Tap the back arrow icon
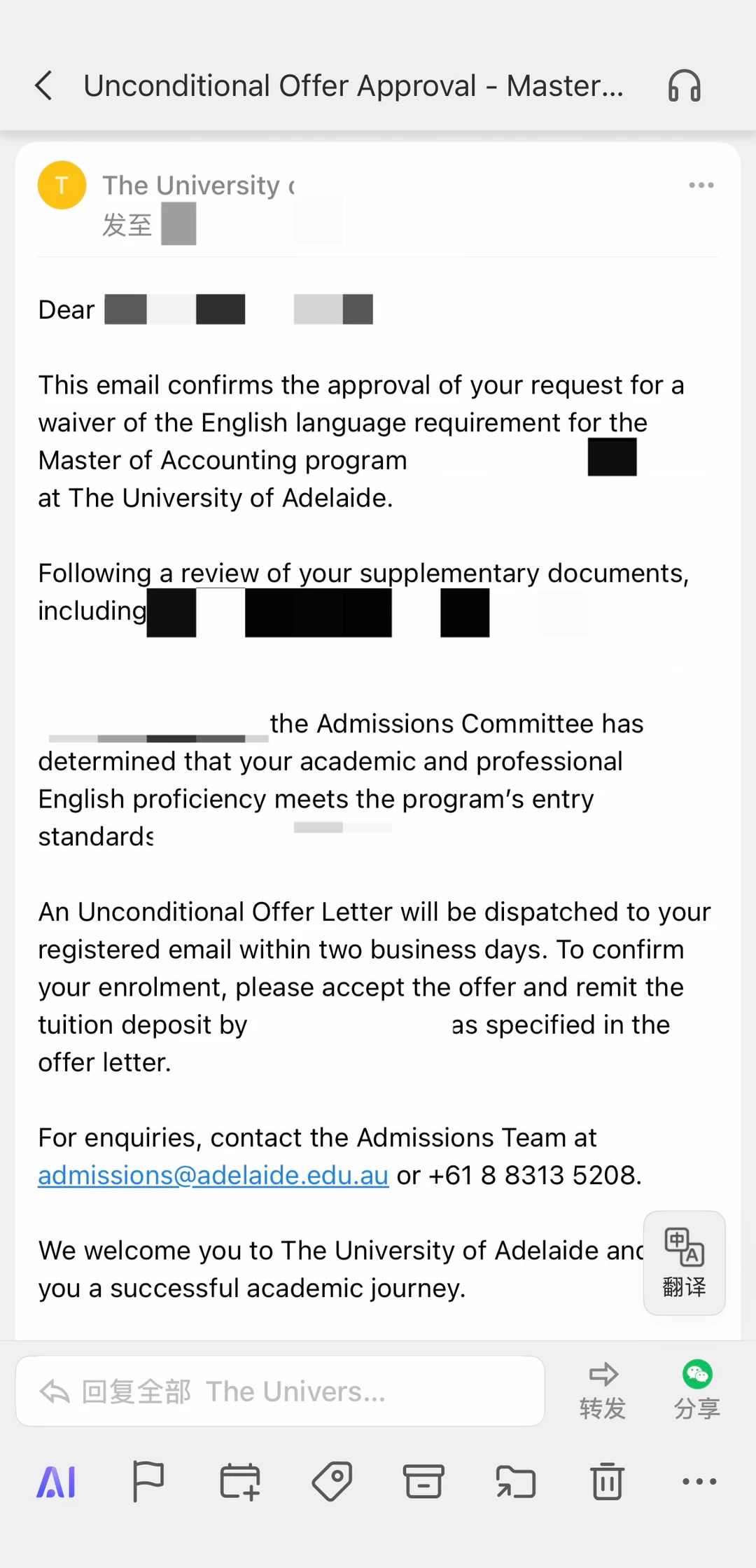Viewport: 756px width, 1568px height. (43, 86)
